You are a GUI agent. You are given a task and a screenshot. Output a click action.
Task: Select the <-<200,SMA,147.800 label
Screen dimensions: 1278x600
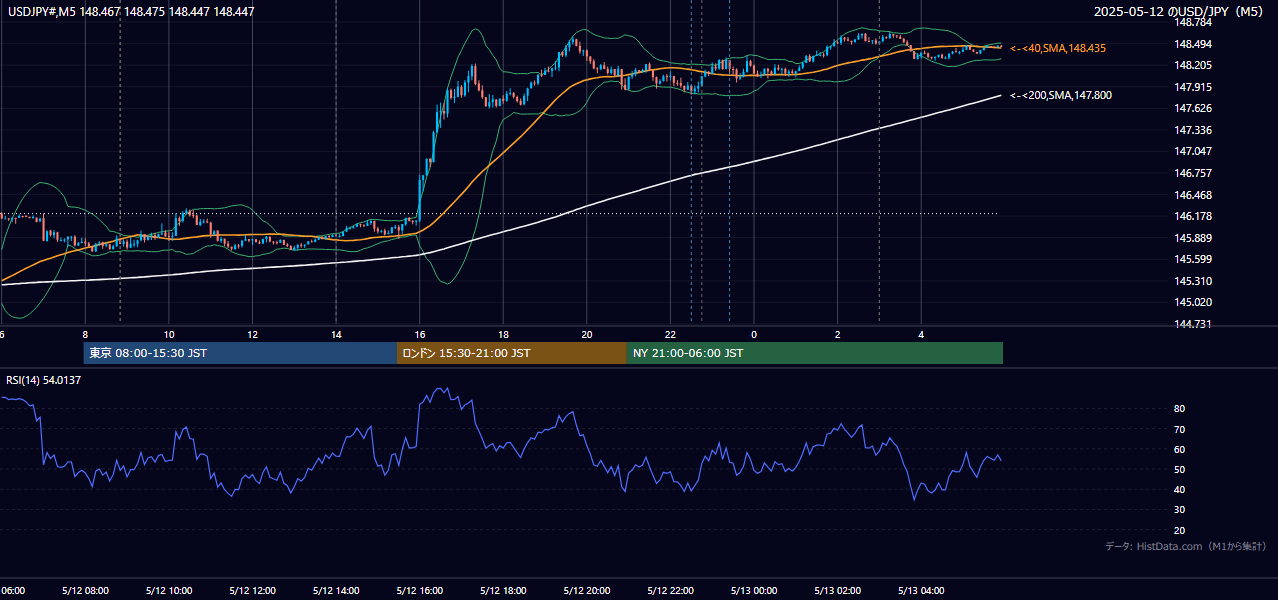[x=1060, y=95]
